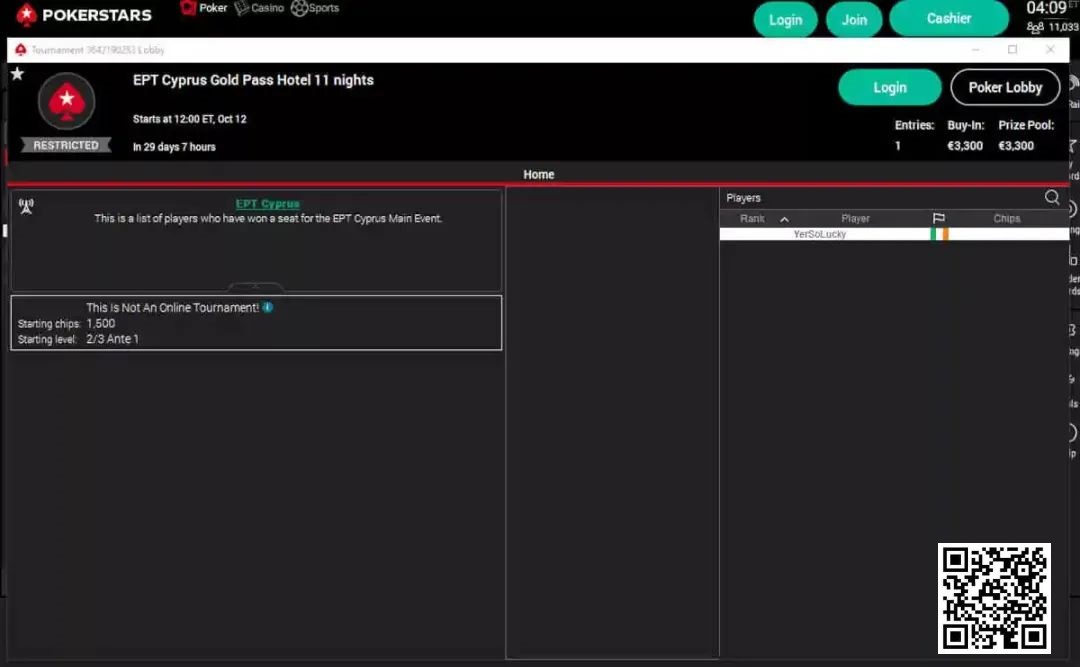Open player search magnifier icon
The height and width of the screenshot is (667, 1080).
[1052, 198]
